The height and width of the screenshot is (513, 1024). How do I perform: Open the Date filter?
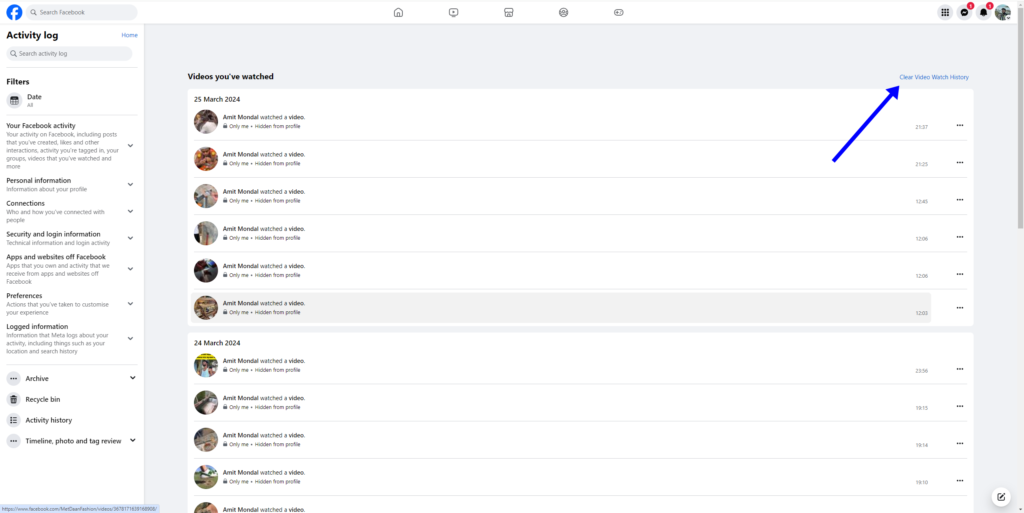[x=34, y=100]
